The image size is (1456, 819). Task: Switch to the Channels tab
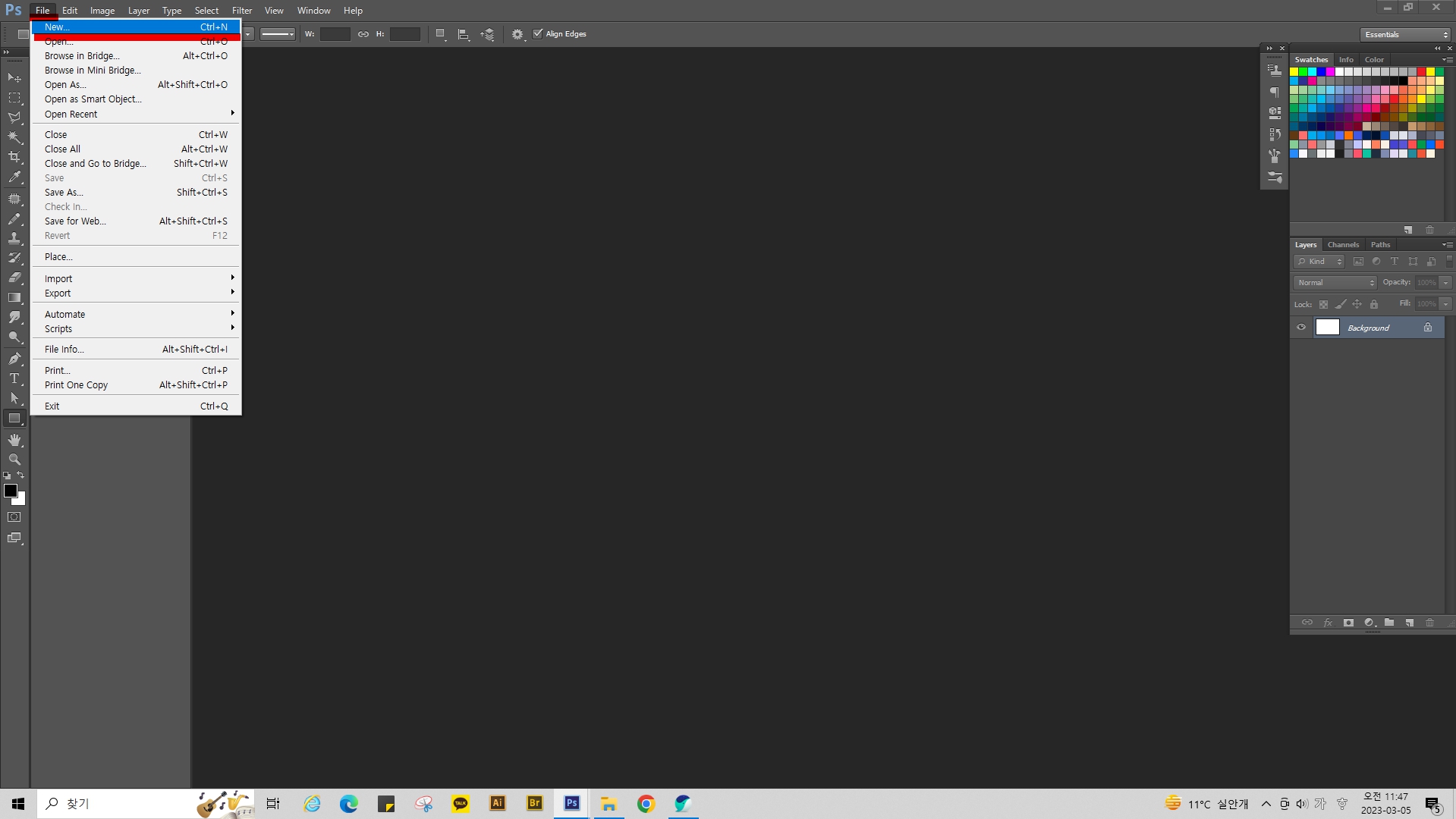[x=1343, y=245]
